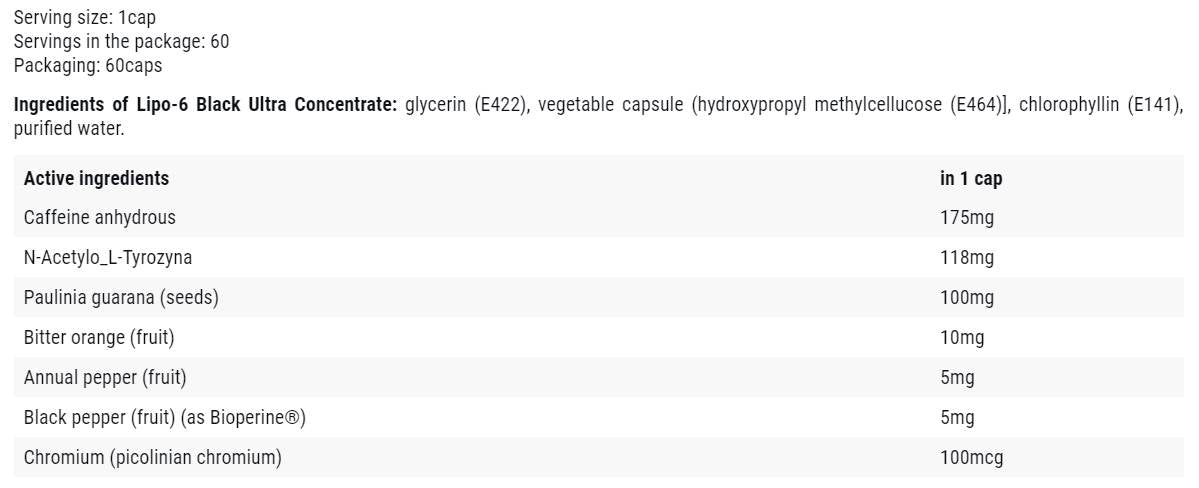Click the Active ingredients column header

(x=96, y=178)
